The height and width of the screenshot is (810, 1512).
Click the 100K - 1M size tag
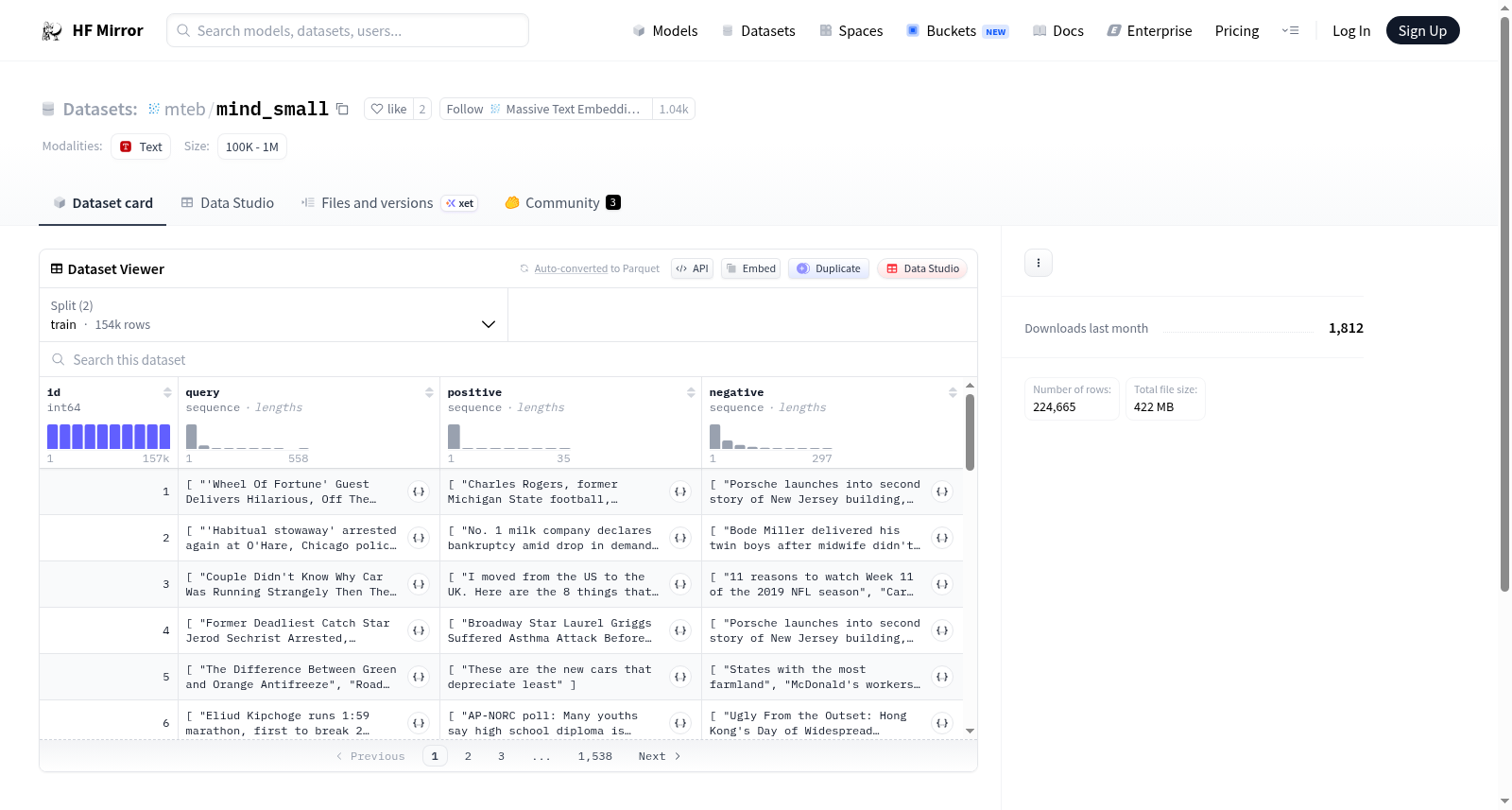(x=252, y=146)
